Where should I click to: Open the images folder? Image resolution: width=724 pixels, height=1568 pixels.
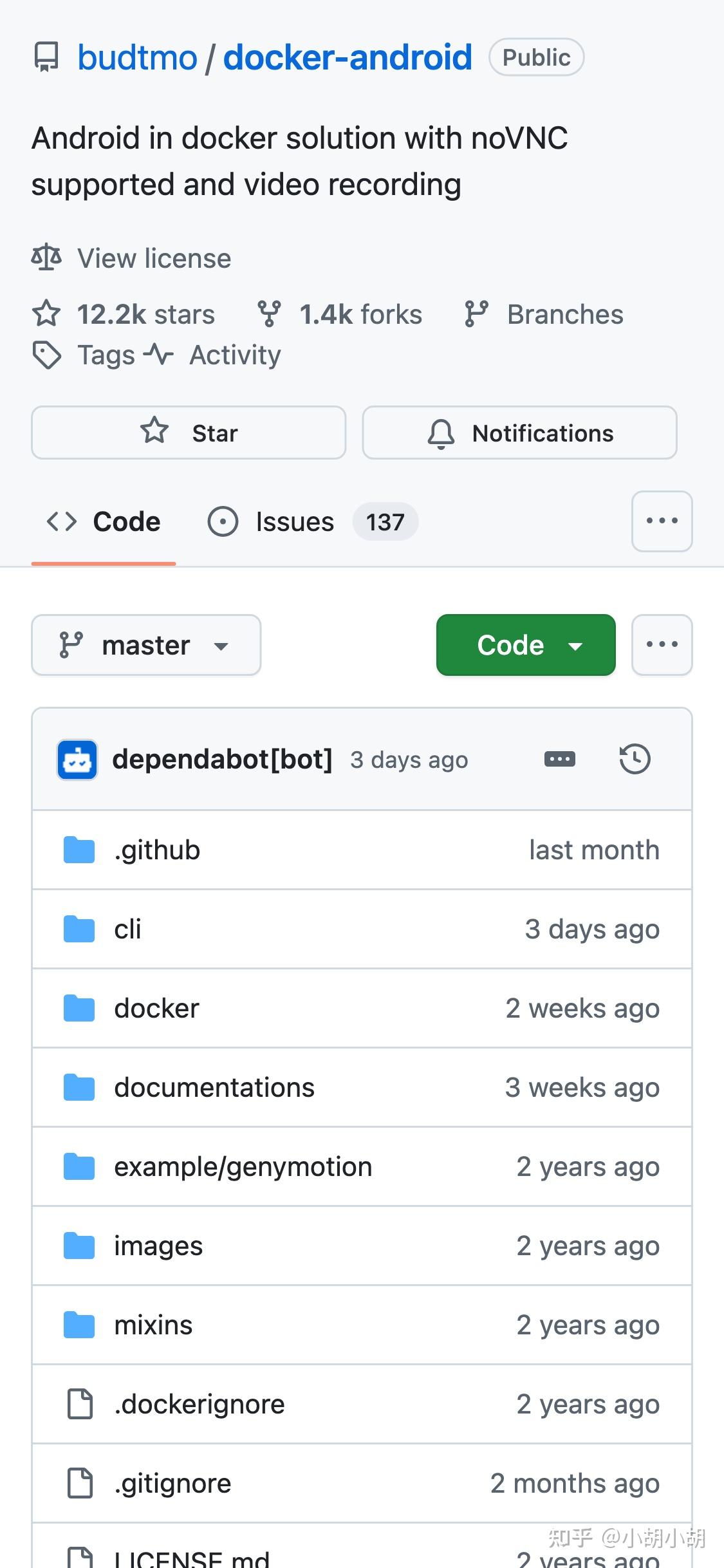coord(158,1246)
